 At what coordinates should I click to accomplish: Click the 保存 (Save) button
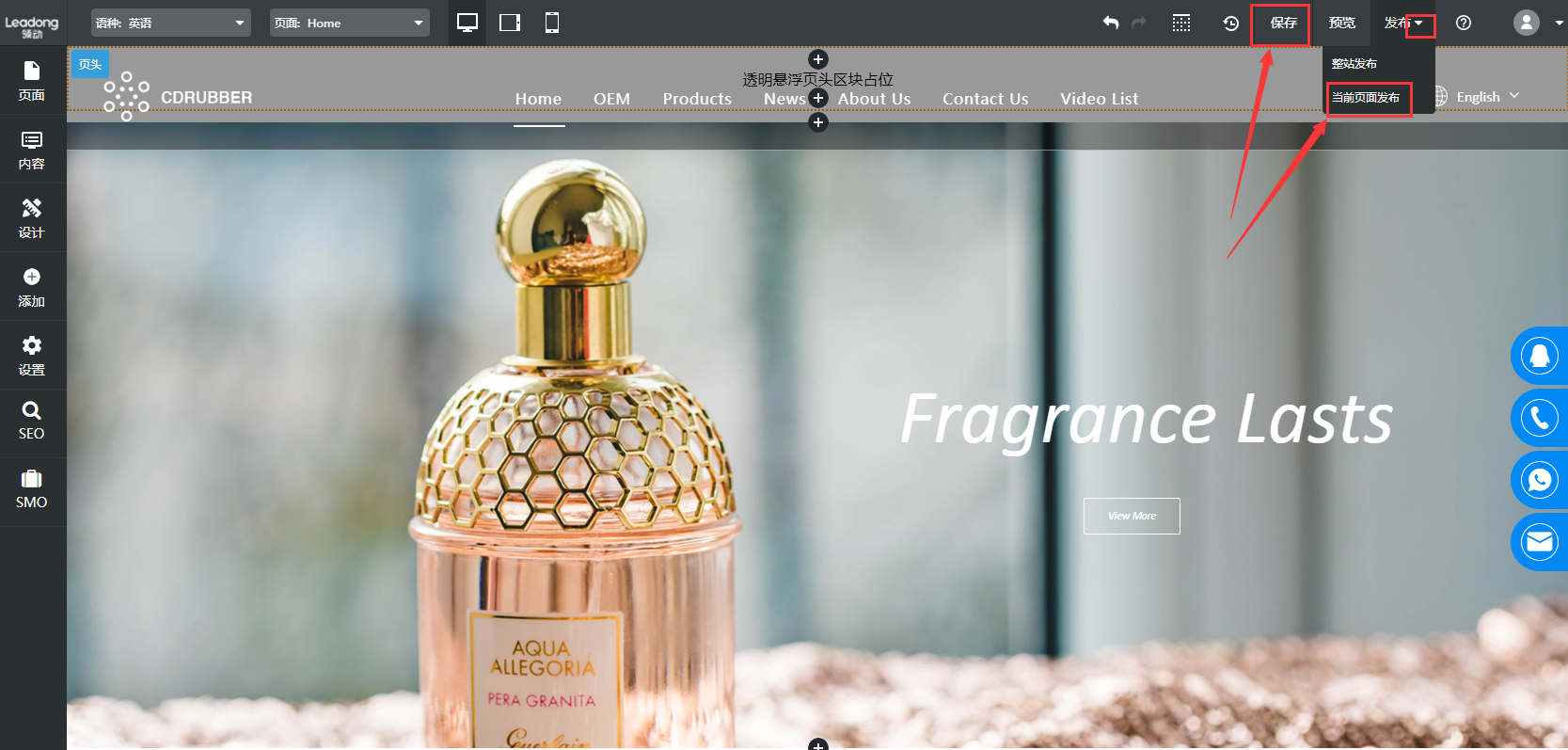[x=1283, y=23]
